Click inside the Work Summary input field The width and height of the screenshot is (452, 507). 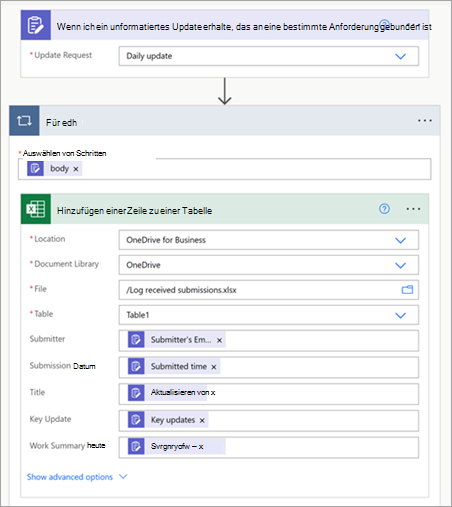269,447
